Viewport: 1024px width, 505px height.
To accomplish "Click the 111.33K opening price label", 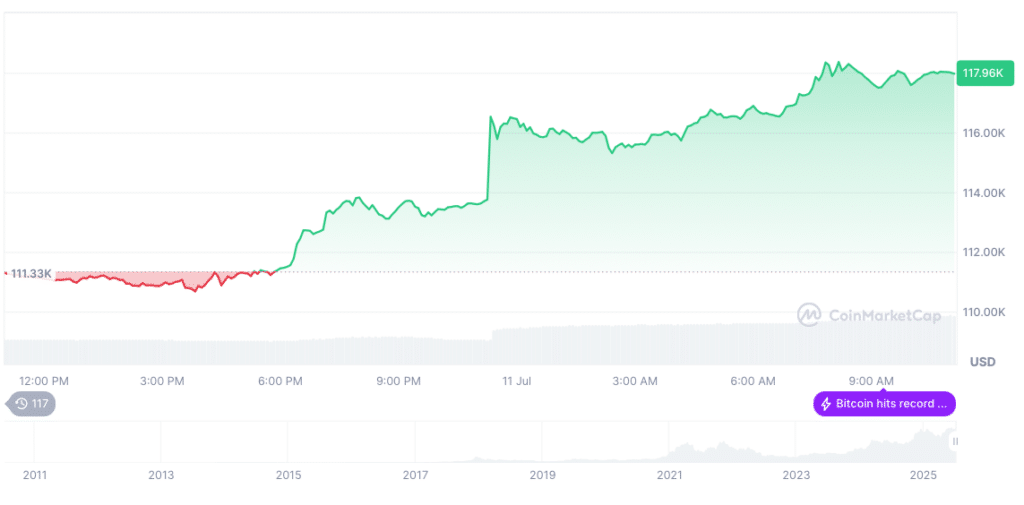I will [x=31, y=273].
